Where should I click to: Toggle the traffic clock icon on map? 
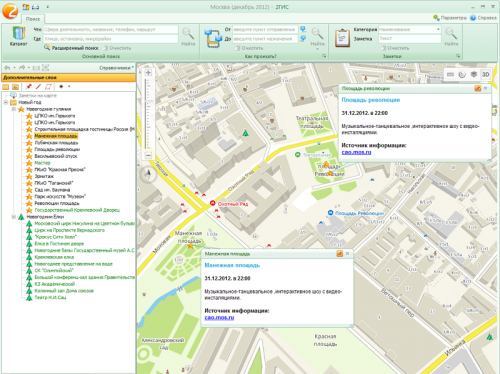coord(462,74)
